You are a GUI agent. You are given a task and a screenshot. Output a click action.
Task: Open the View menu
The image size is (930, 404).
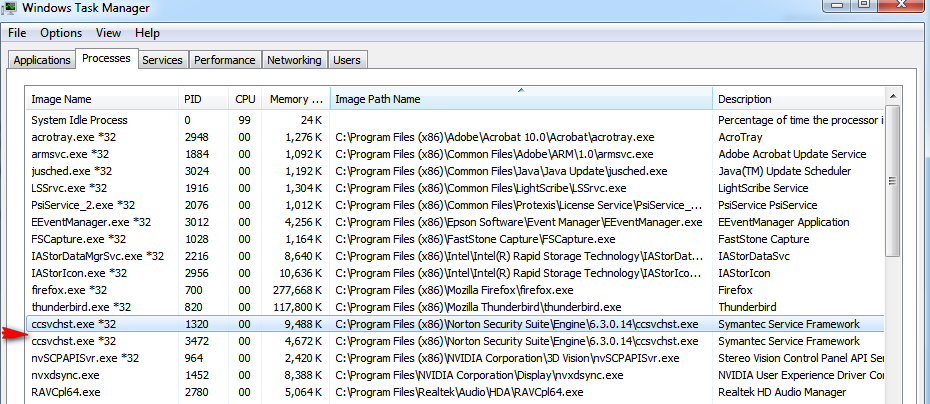point(108,33)
